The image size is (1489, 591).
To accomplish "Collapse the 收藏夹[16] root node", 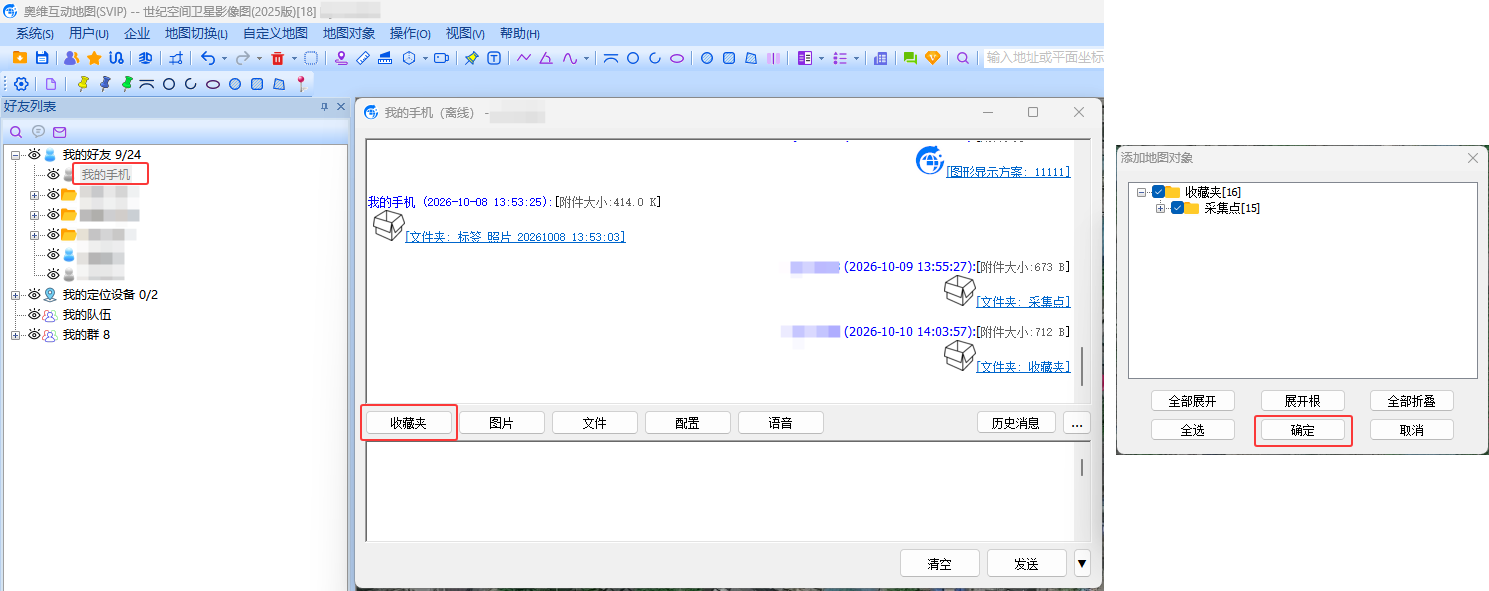I will pyautogui.click(x=1141, y=192).
